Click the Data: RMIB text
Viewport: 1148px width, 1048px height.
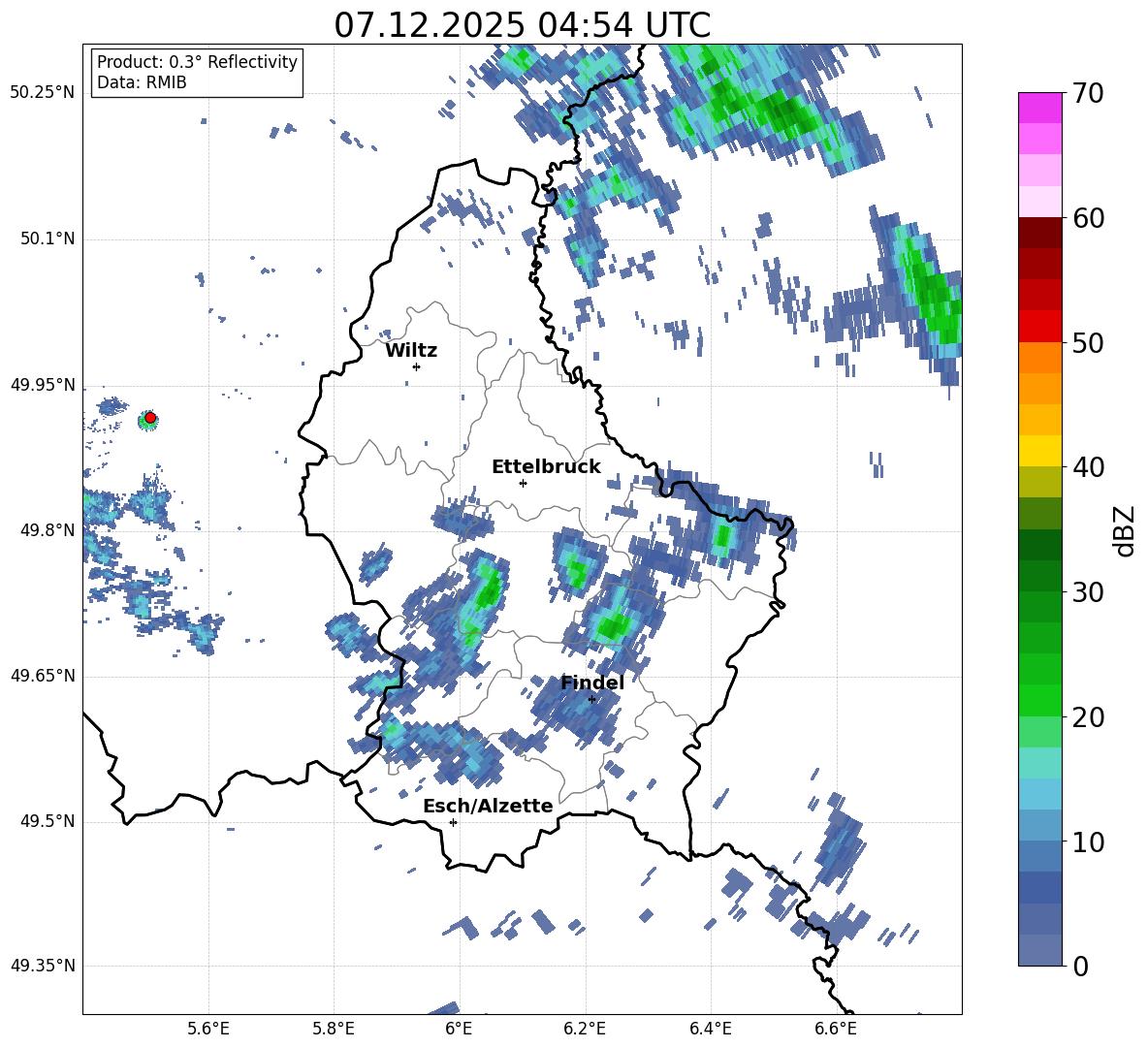[x=142, y=82]
